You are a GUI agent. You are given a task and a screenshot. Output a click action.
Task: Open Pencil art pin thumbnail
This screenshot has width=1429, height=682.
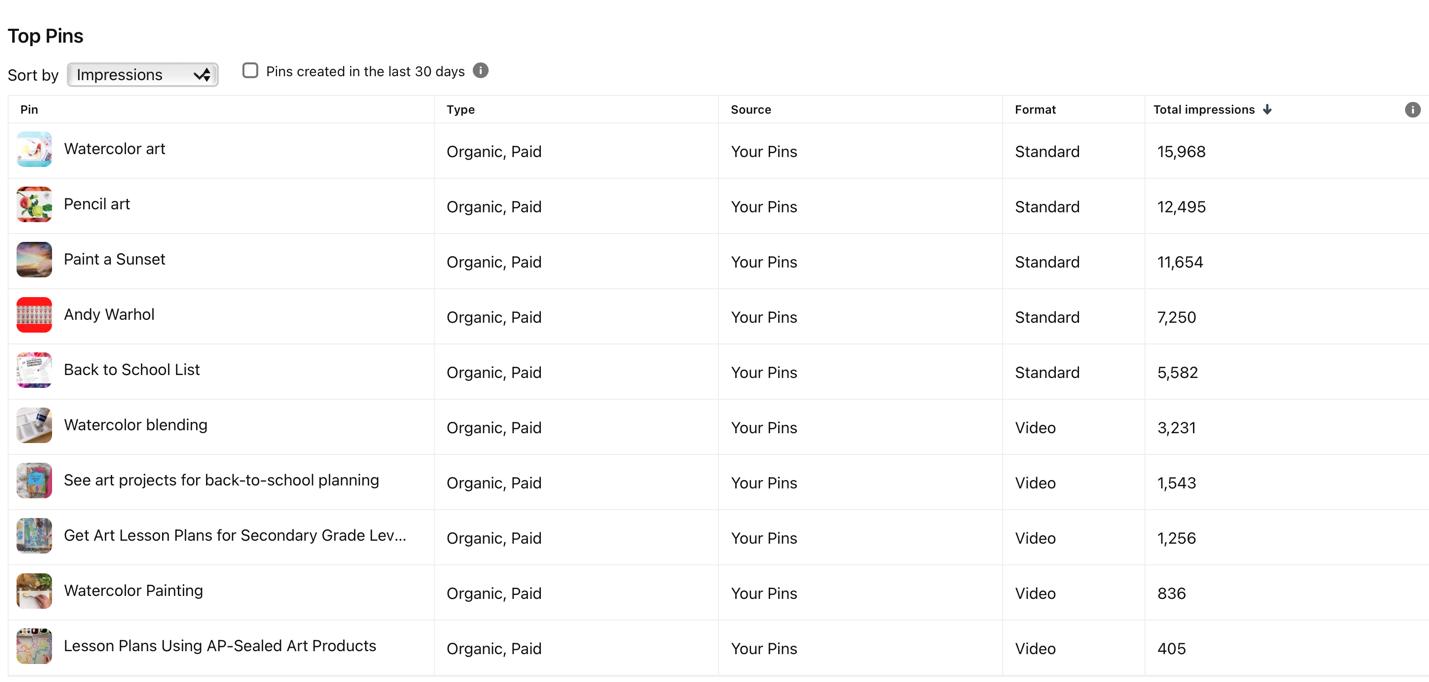[34, 205]
